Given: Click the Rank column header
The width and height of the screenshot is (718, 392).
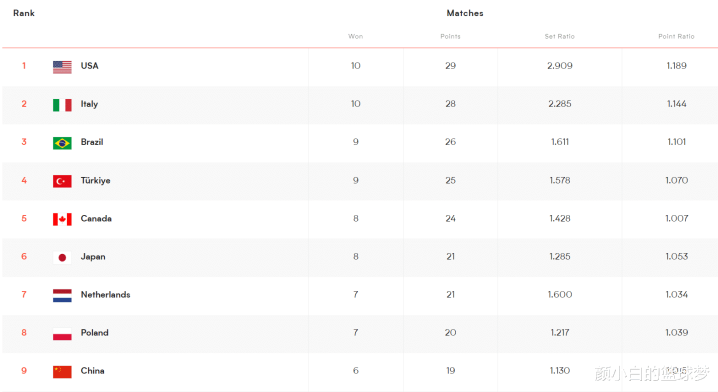Looking at the screenshot, I should tap(24, 13).
